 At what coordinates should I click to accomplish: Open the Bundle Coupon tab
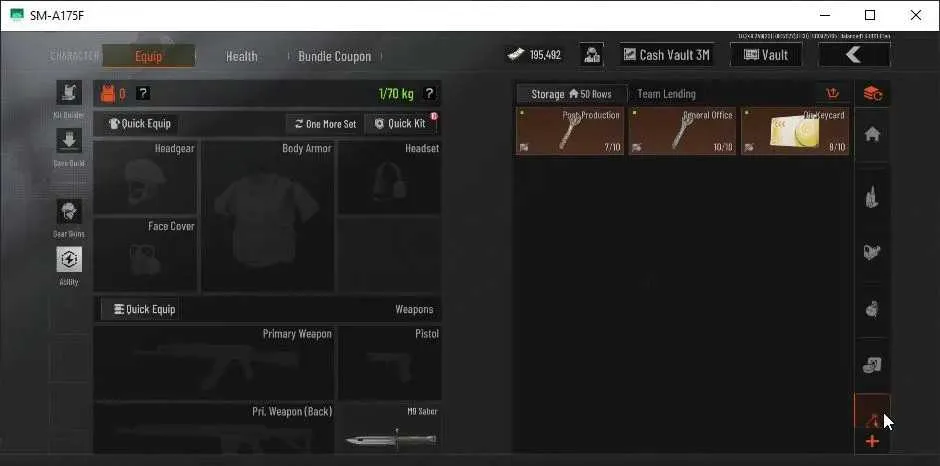(x=335, y=56)
